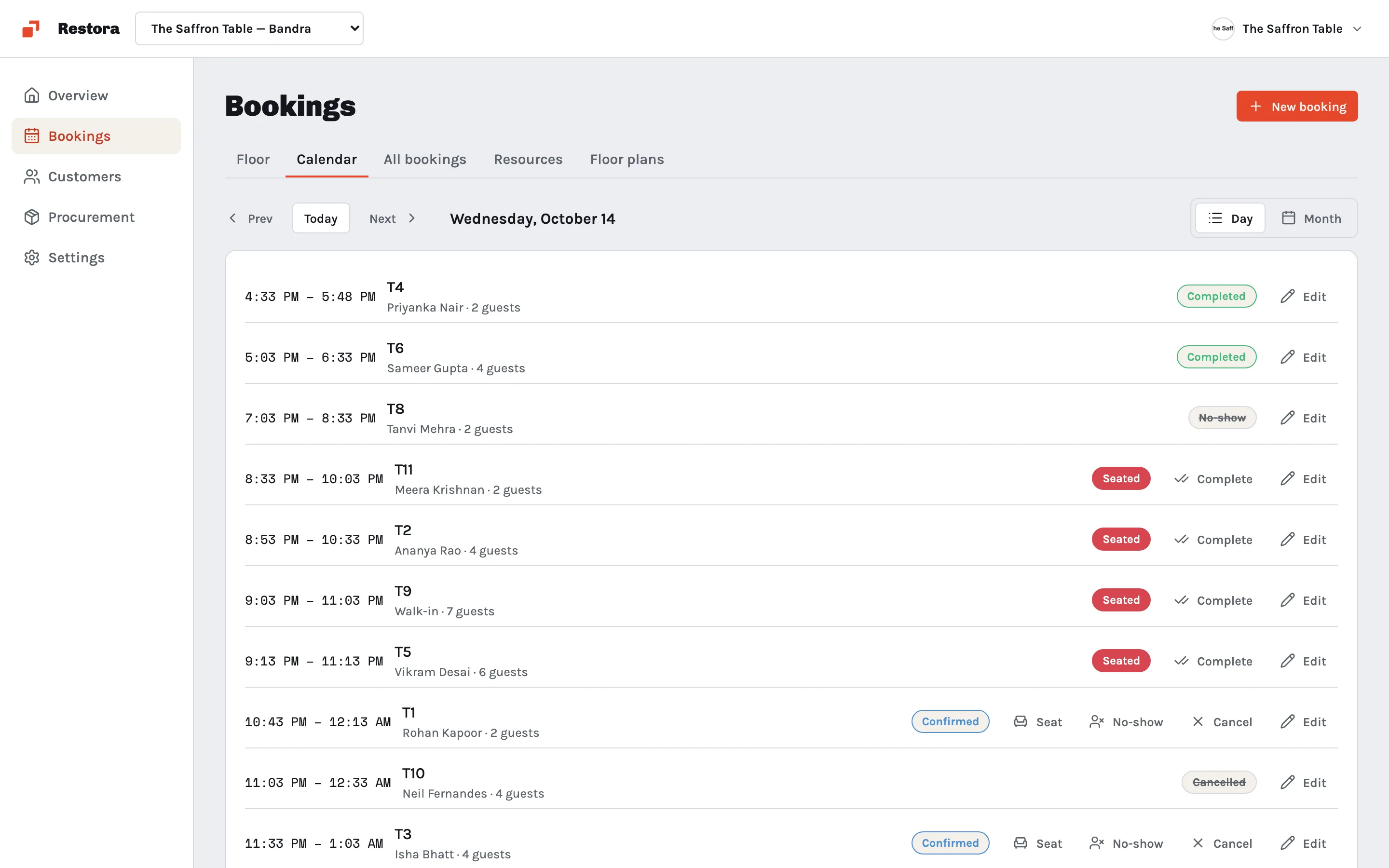Complete the Walk-in T9 booking
Image resolution: width=1389 pixels, height=868 pixels.
(x=1213, y=600)
